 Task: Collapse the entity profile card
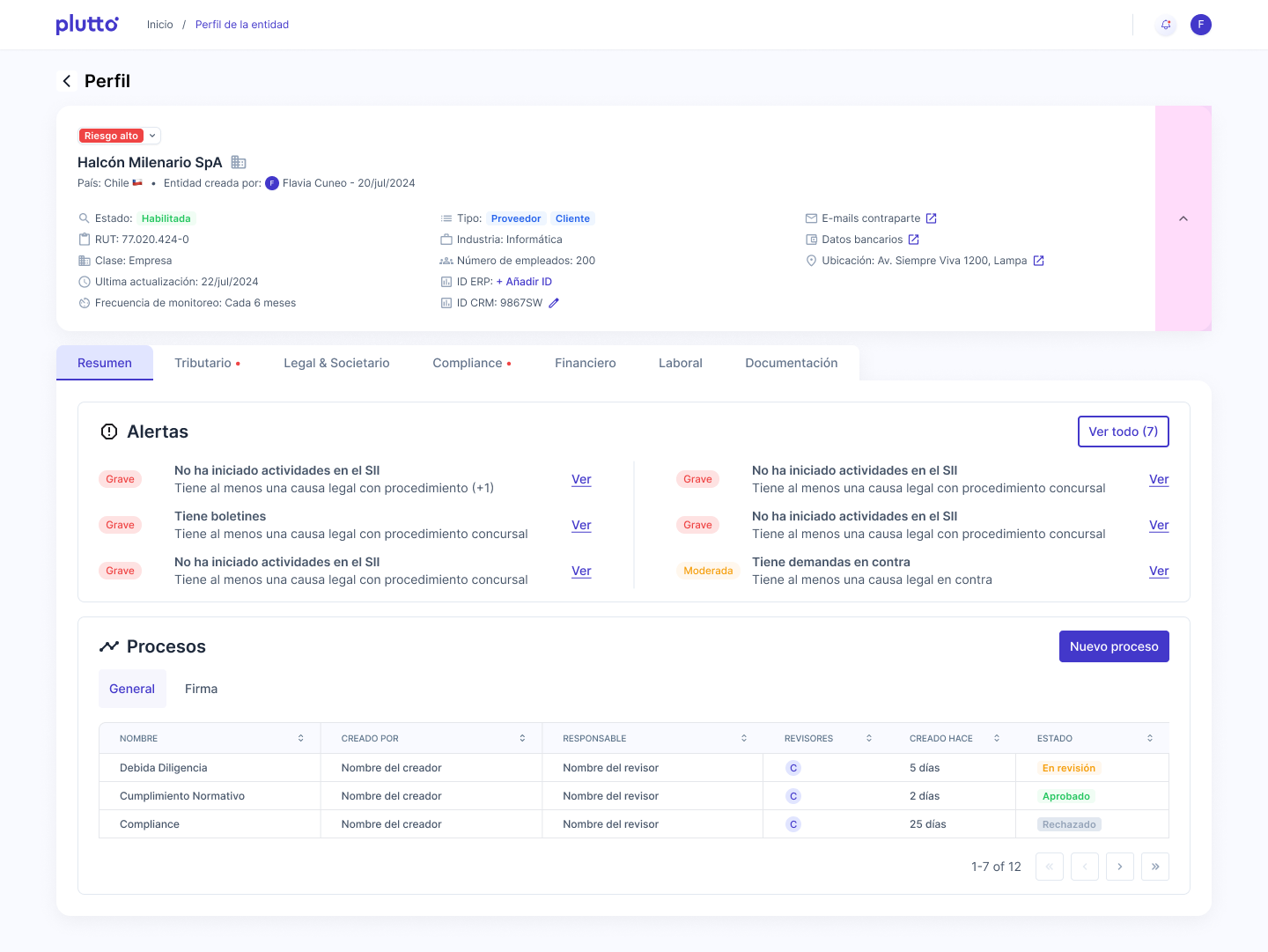click(1183, 218)
